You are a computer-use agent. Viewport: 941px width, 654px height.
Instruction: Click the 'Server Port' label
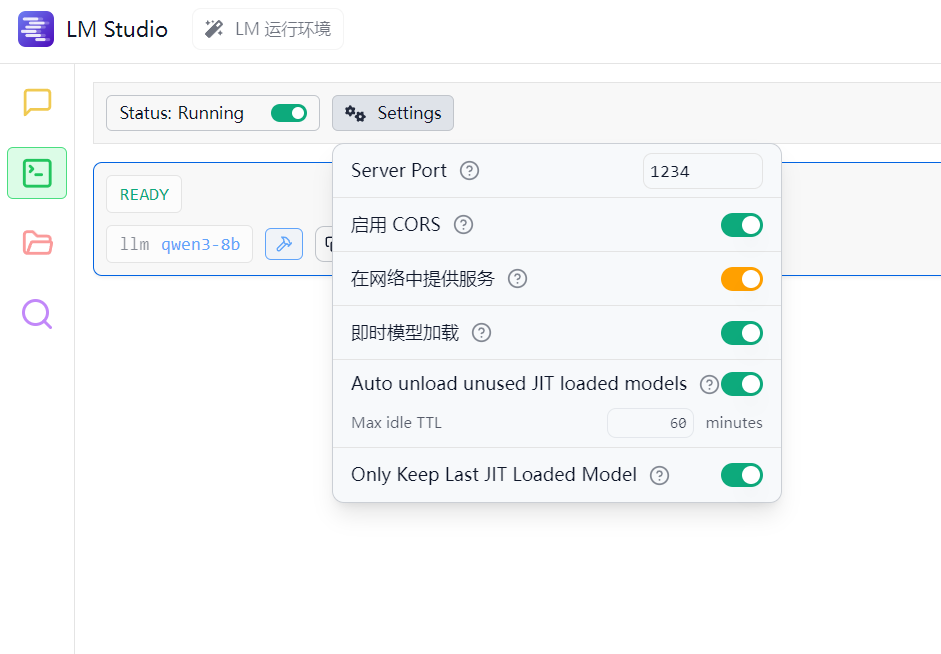pyautogui.click(x=398, y=170)
